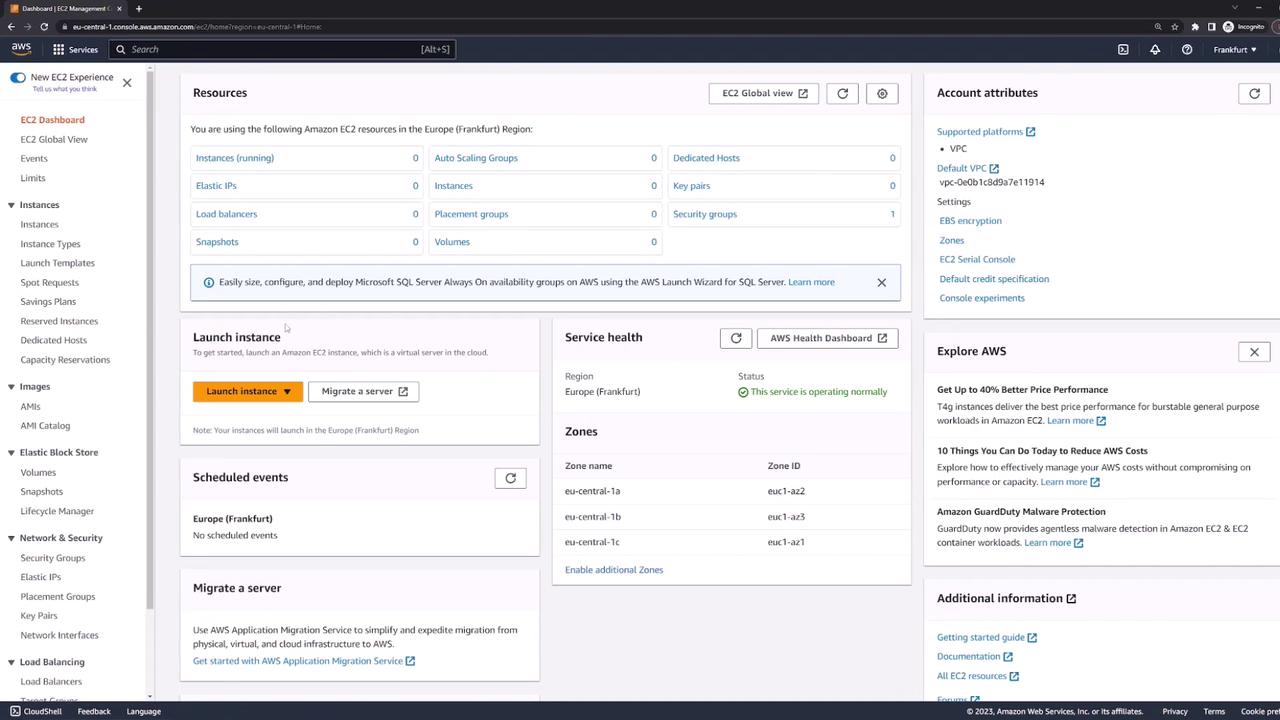Open Launch Templates in the sidebar

pos(57,263)
